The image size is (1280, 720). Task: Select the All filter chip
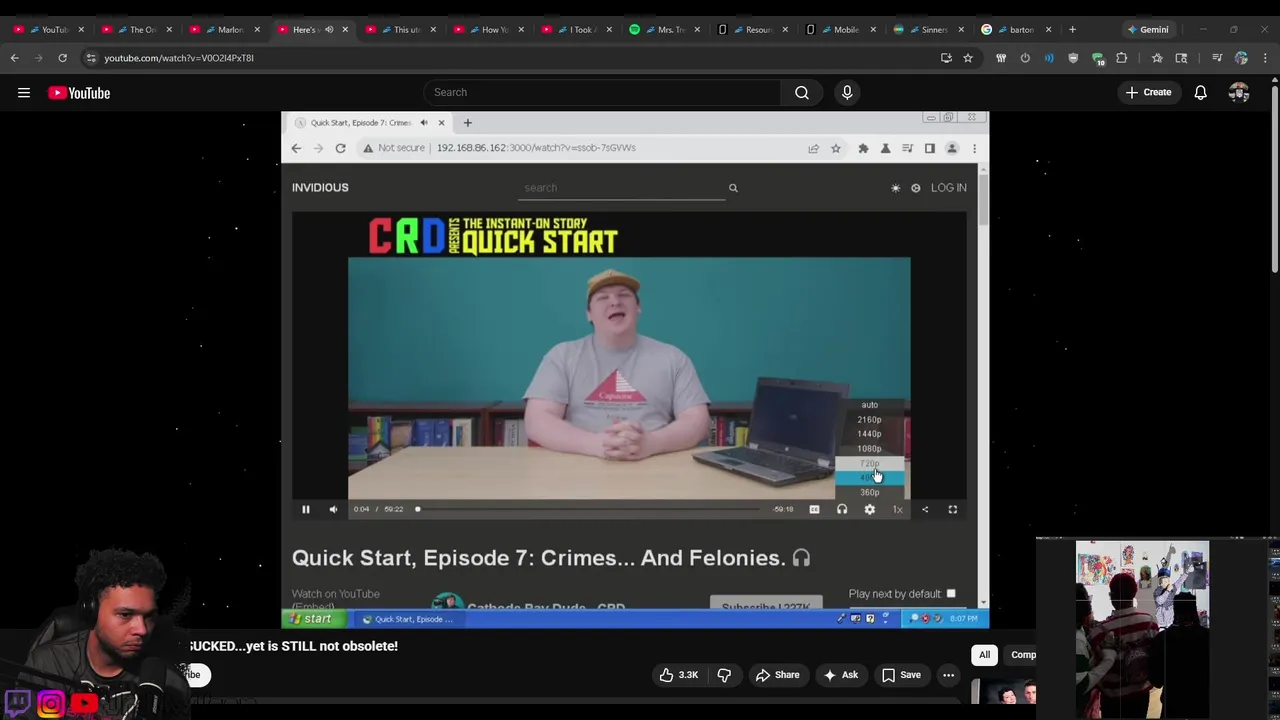coord(984,655)
